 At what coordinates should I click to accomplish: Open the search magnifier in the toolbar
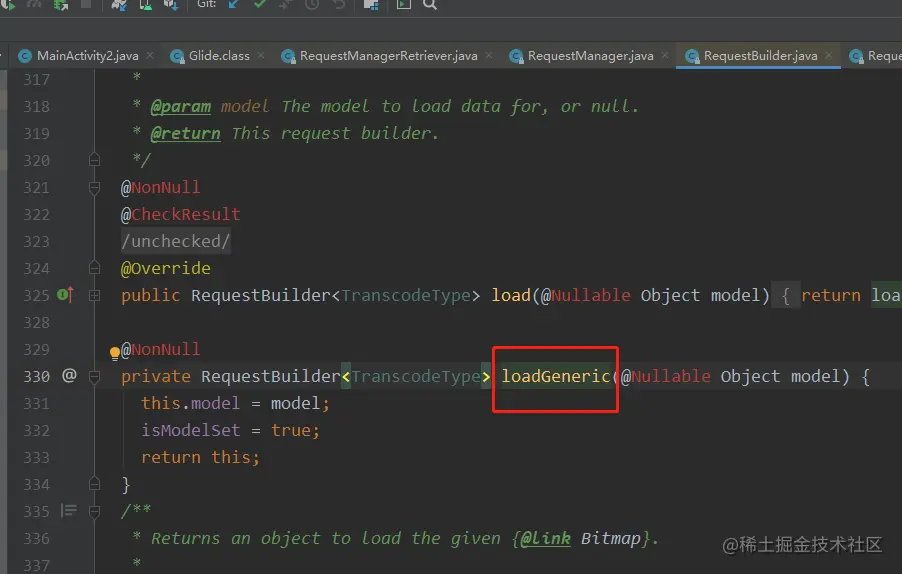coord(430,5)
